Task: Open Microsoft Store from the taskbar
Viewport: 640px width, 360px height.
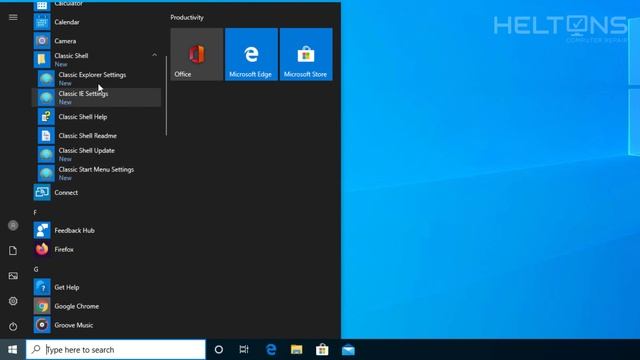Action: [322, 350]
